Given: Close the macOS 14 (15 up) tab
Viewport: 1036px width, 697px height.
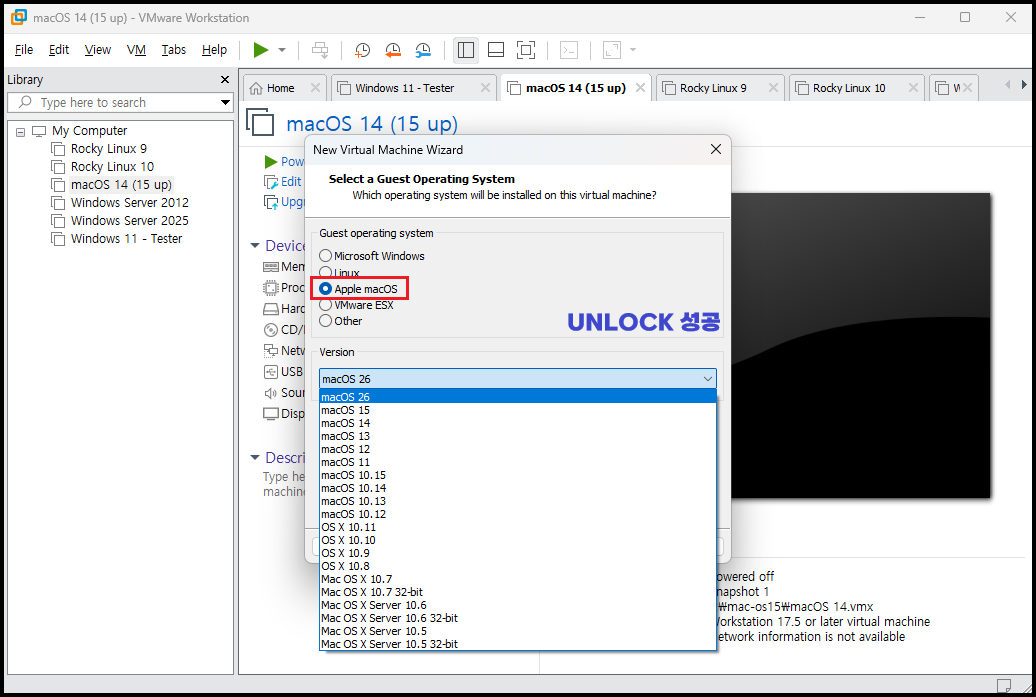Looking at the screenshot, I should 640,88.
